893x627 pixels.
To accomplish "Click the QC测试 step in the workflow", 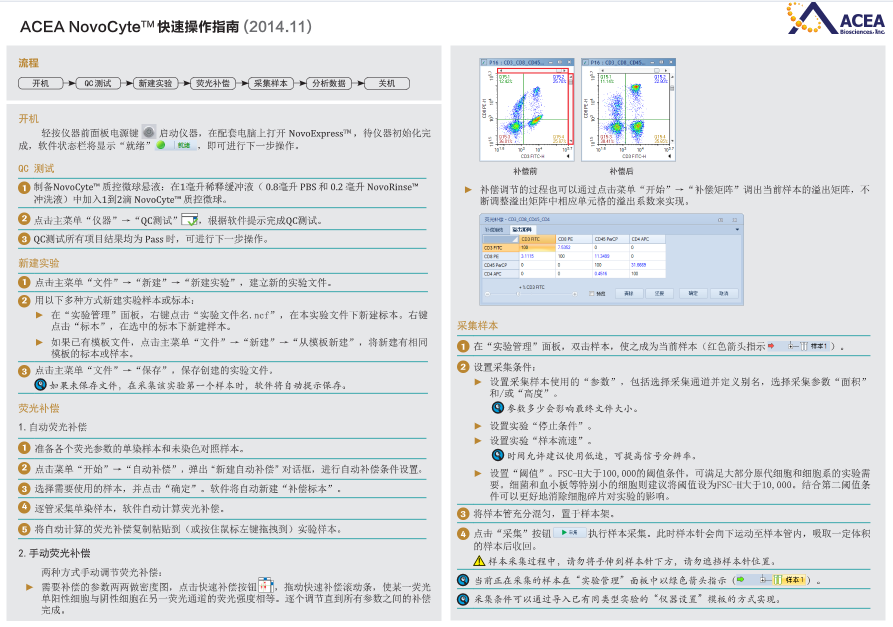I will pyautogui.click(x=98, y=83).
